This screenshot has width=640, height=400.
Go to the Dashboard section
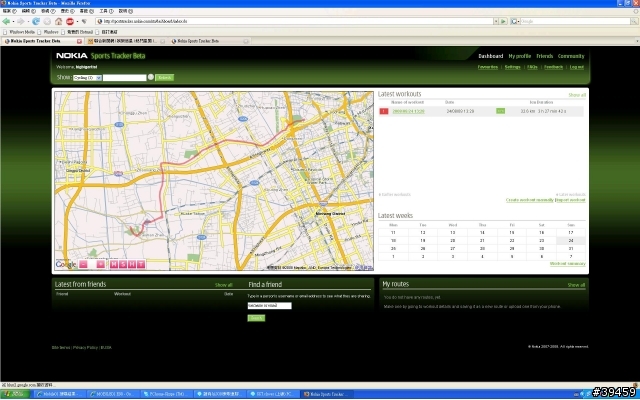point(491,56)
